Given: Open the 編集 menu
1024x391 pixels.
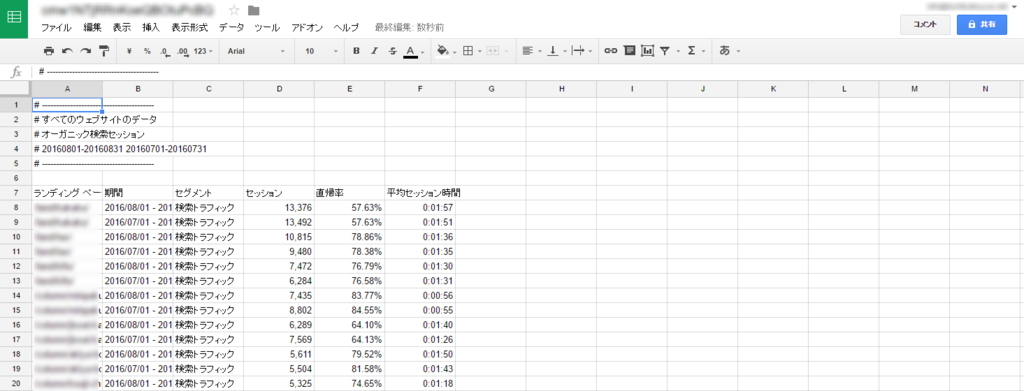Looking at the screenshot, I should pos(93,28).
